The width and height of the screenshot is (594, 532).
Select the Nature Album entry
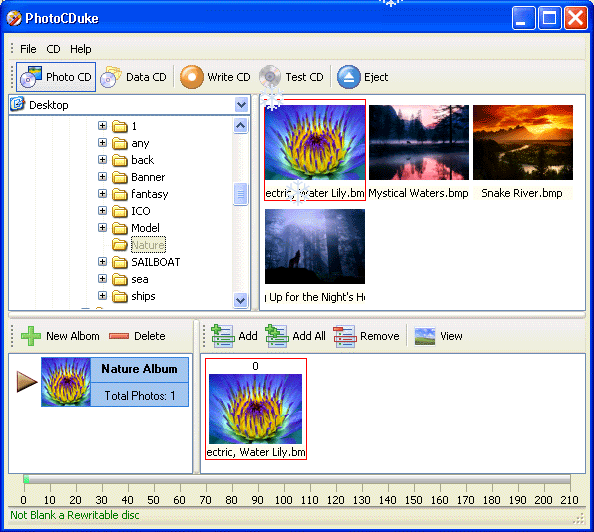tap(115, 382)
